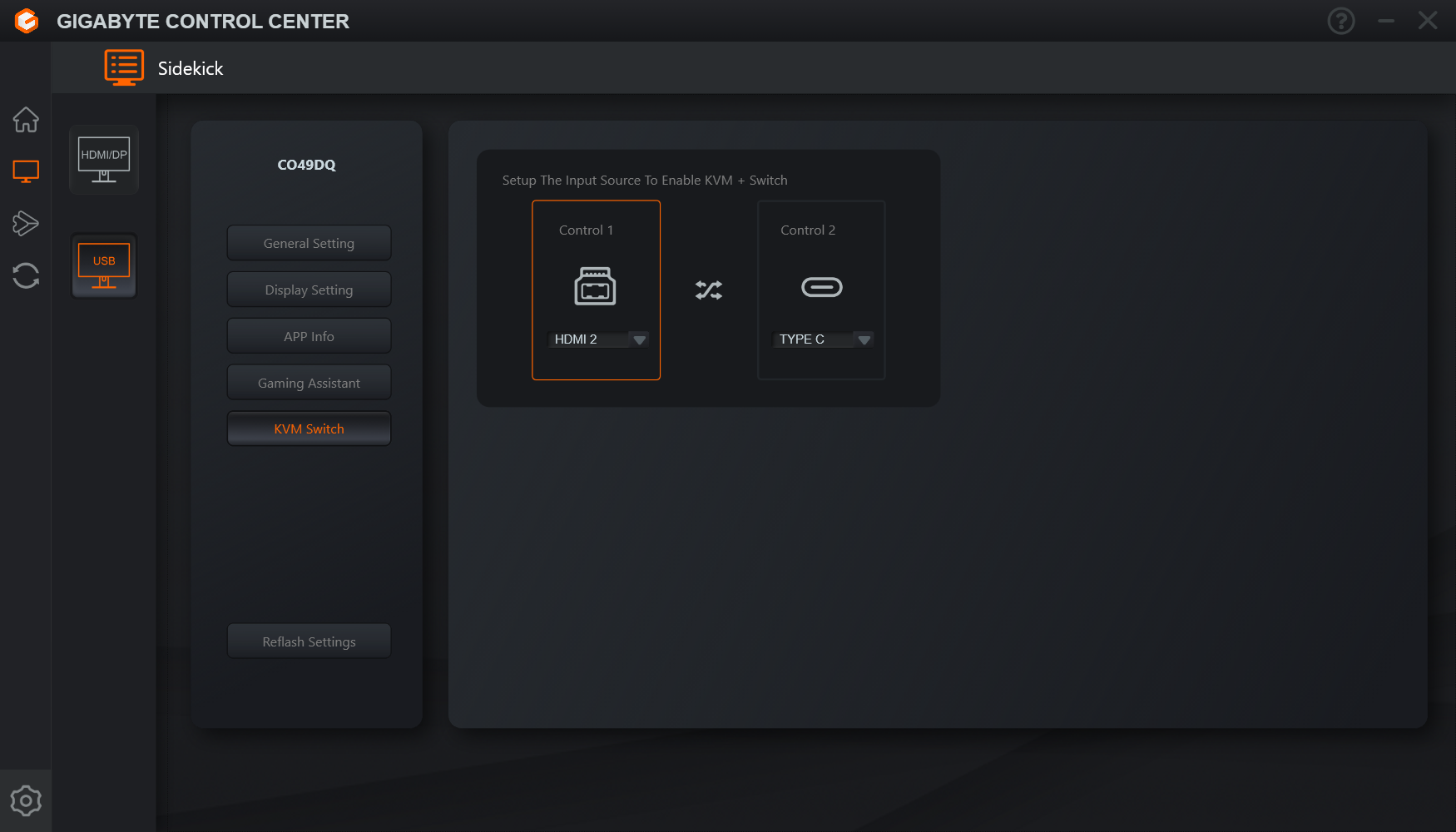Open the HDMI 2 input dropdown
The height and width of the screenshot is (832, 1456).
(598, 339)
